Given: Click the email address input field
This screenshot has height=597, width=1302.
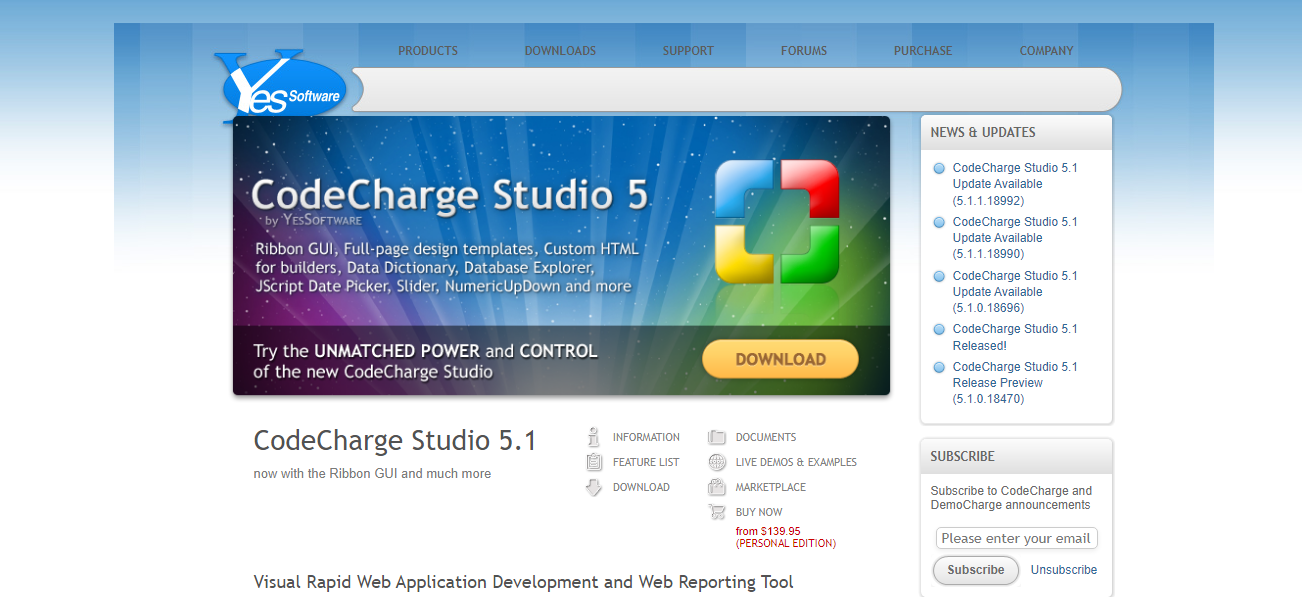Looking at the screenshot, I should 1016,538.
